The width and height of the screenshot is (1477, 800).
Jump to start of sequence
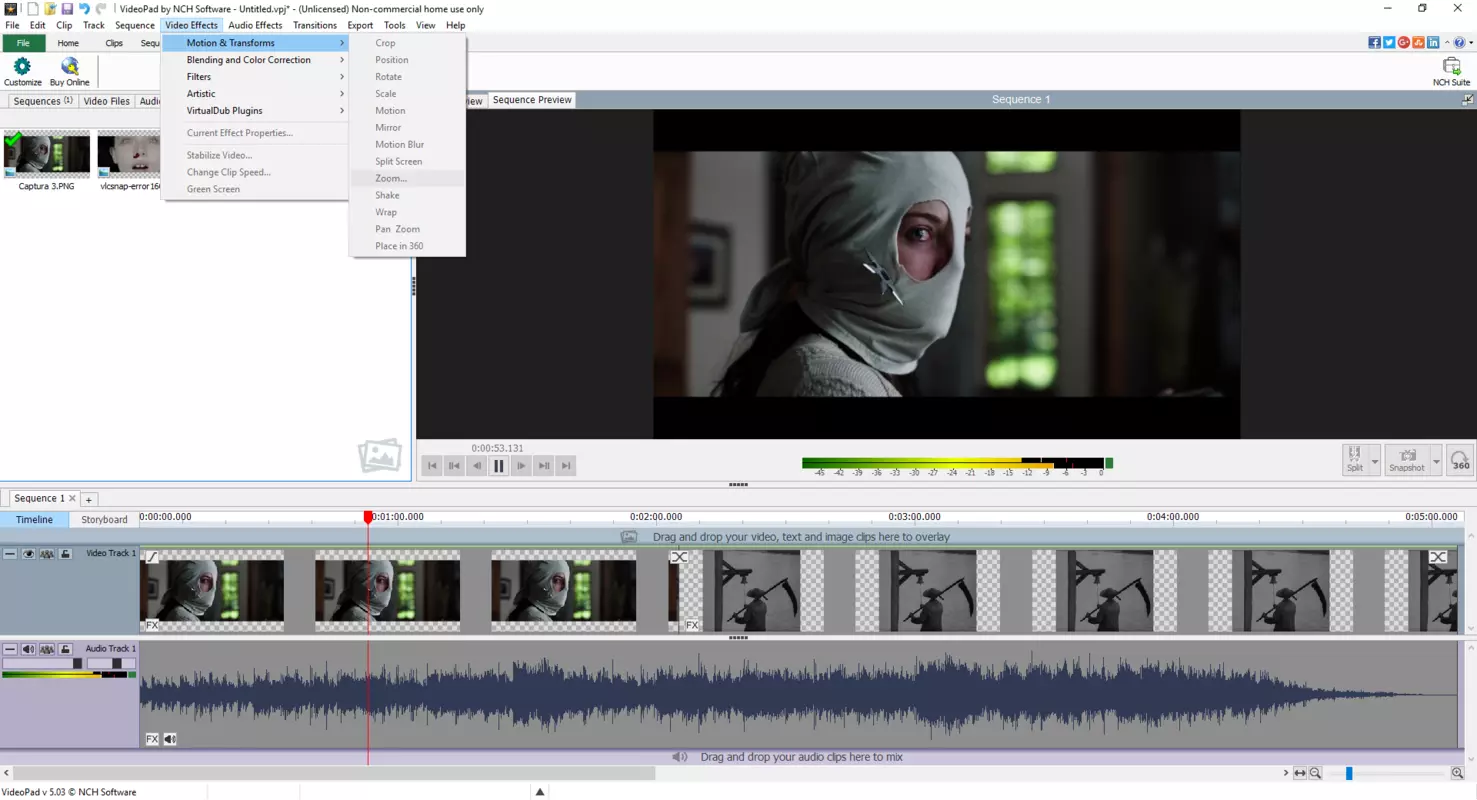[x=432, y=465]
